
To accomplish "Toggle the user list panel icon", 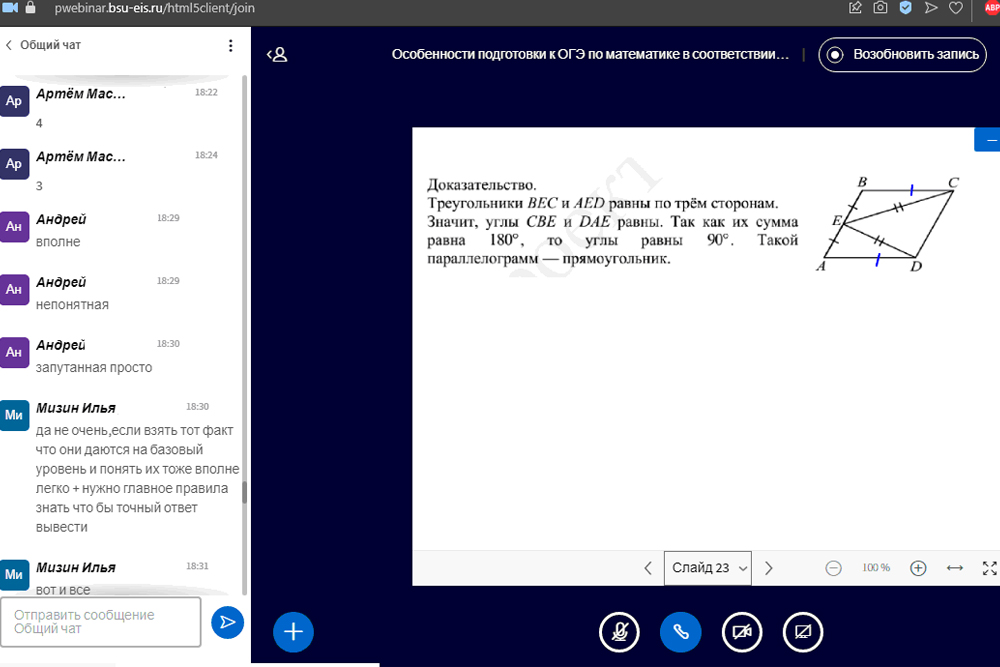I will [x=277, y=55].
